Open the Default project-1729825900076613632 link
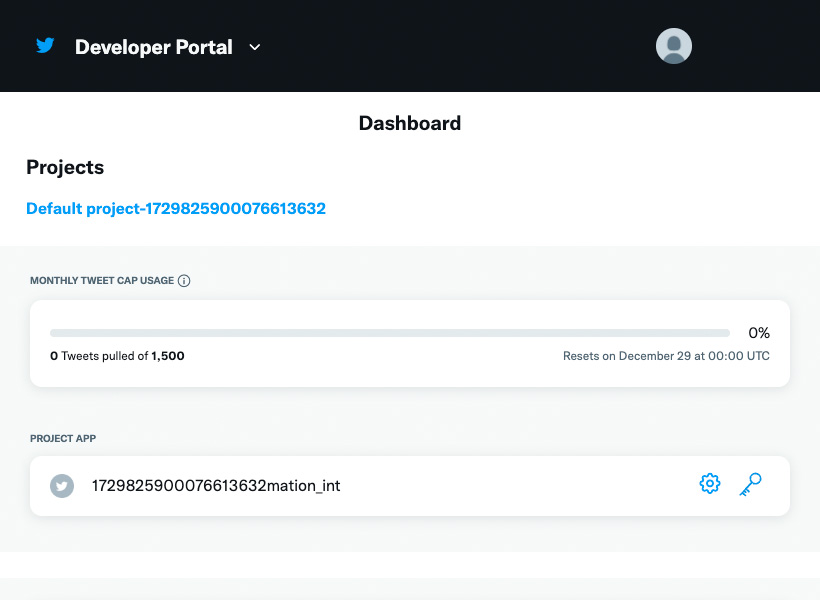This screenshot has width=820, height=600. click(x=176, y=208)
